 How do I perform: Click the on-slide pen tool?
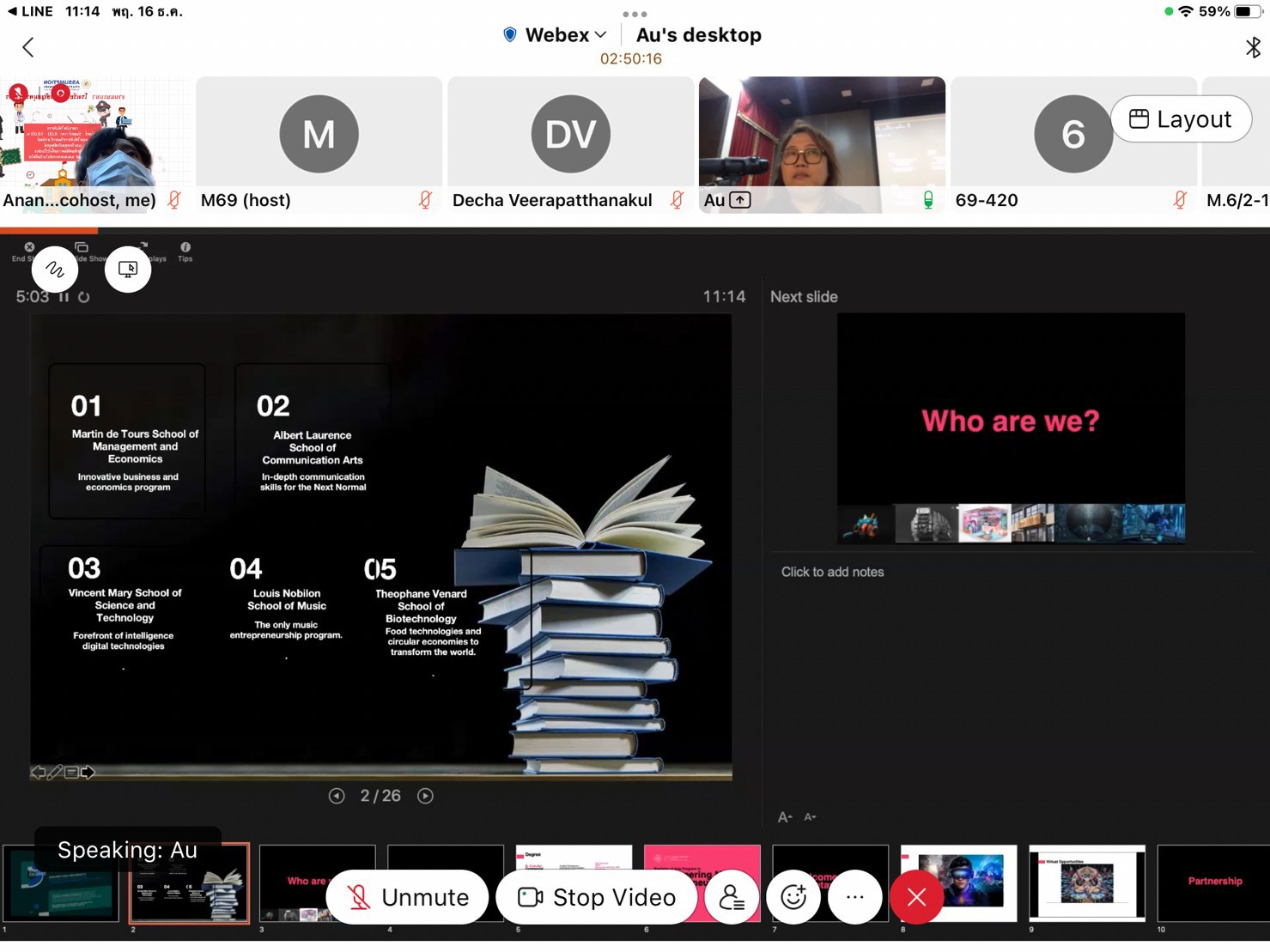pos(54,772)
